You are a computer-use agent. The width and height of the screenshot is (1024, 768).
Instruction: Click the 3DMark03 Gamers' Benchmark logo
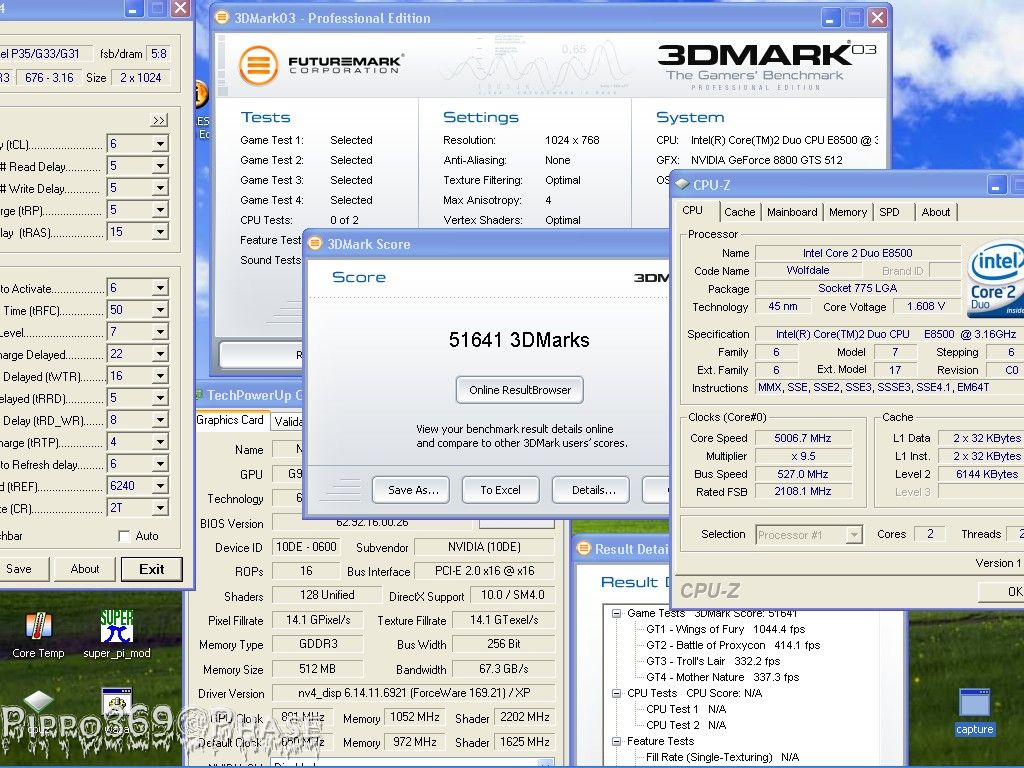pos(765,66)
